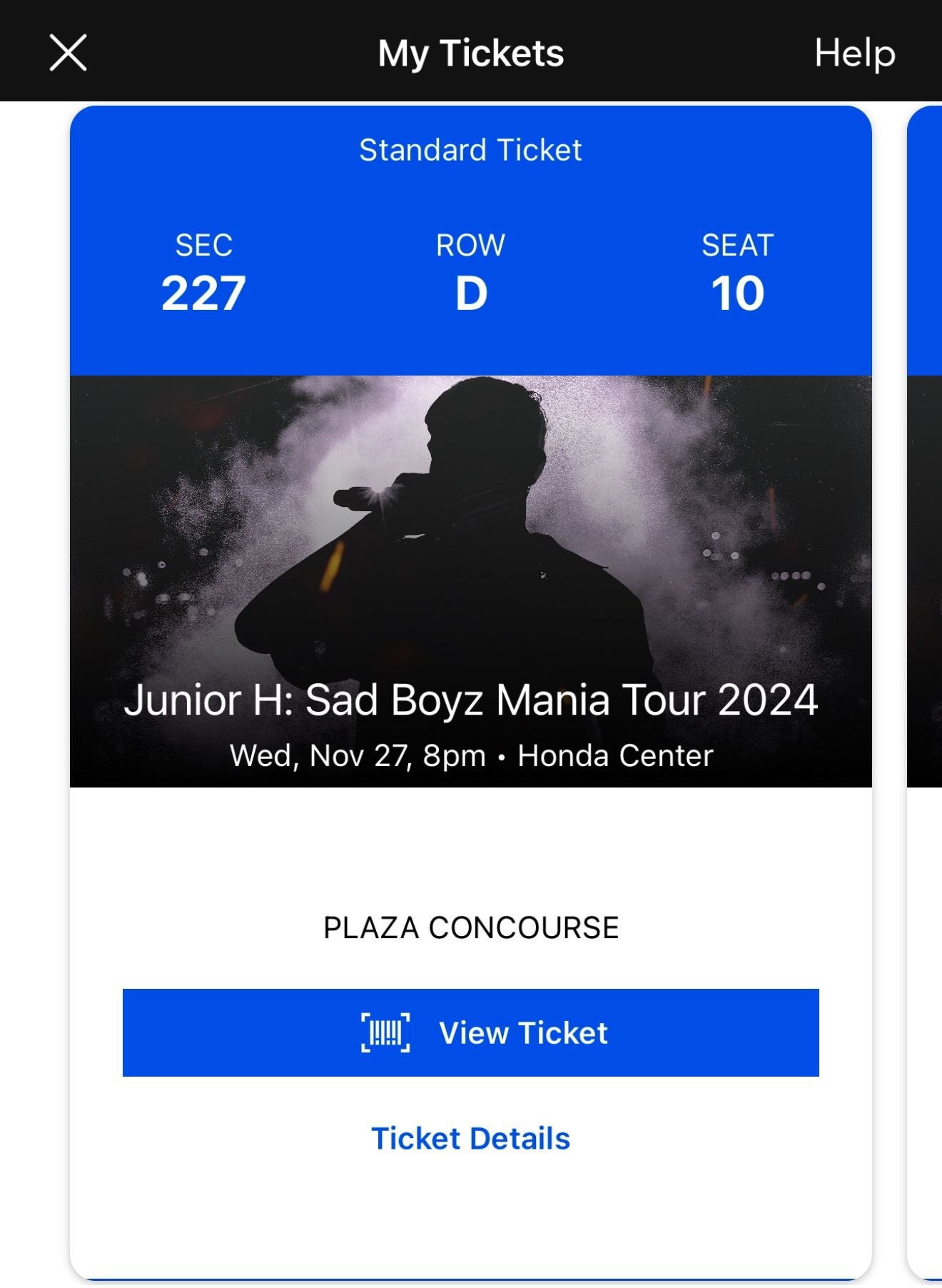The image size is (942, 1288).
Task: Click the Junior H tour title
Action: tap(471, 700)
